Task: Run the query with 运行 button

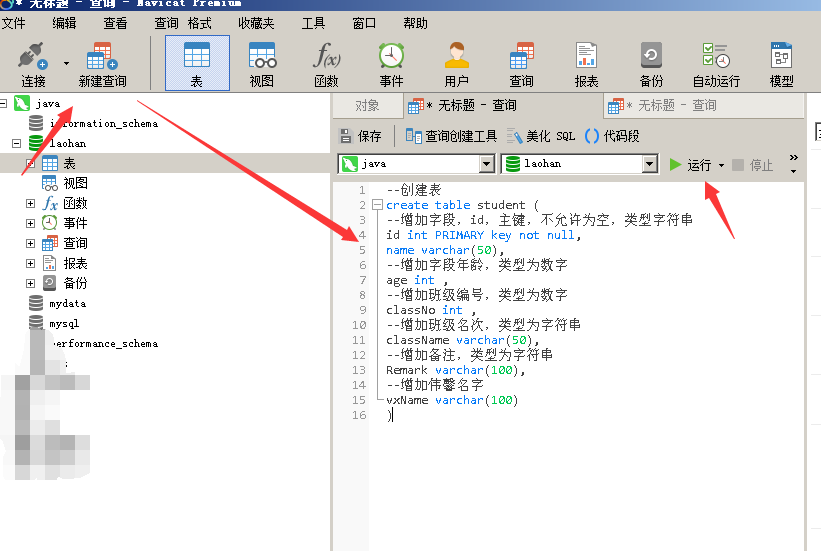Action: [690, 165]
